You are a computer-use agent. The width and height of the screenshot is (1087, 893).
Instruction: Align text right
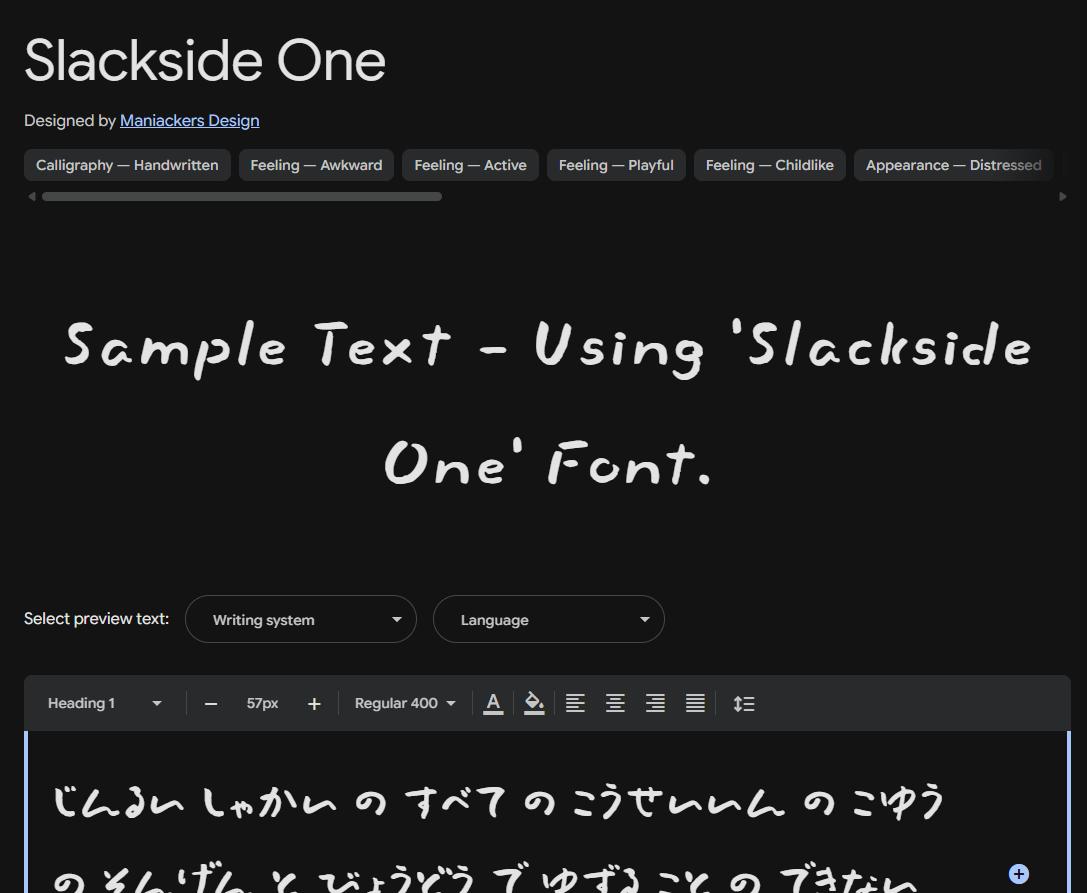[x=656, y=704]
